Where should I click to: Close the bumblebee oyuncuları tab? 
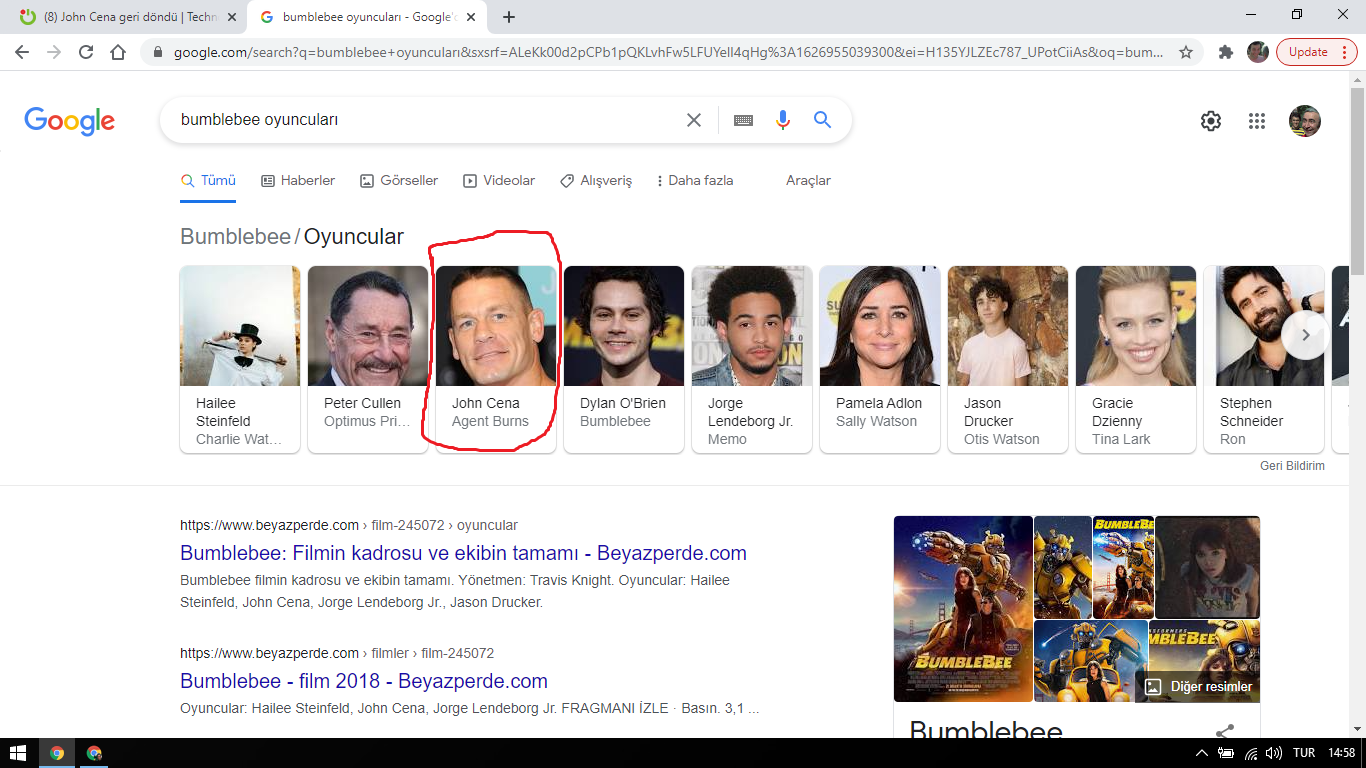click(471, 17)
